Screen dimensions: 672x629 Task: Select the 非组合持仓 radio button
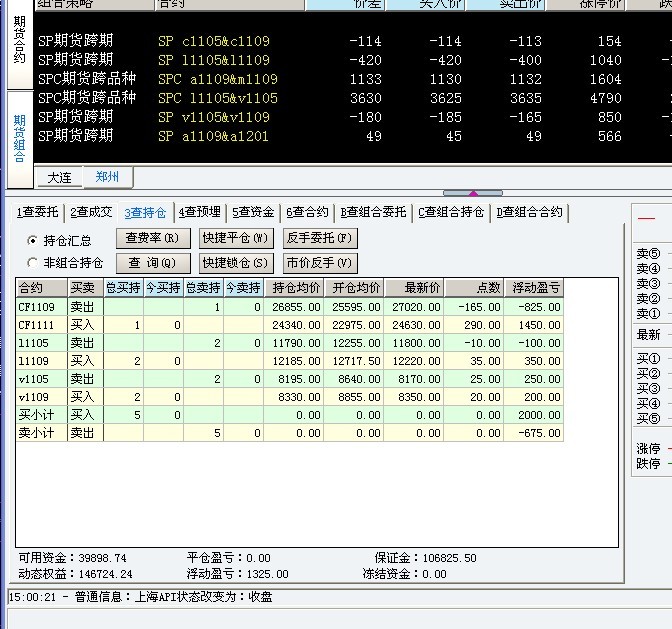coord(33,263)
